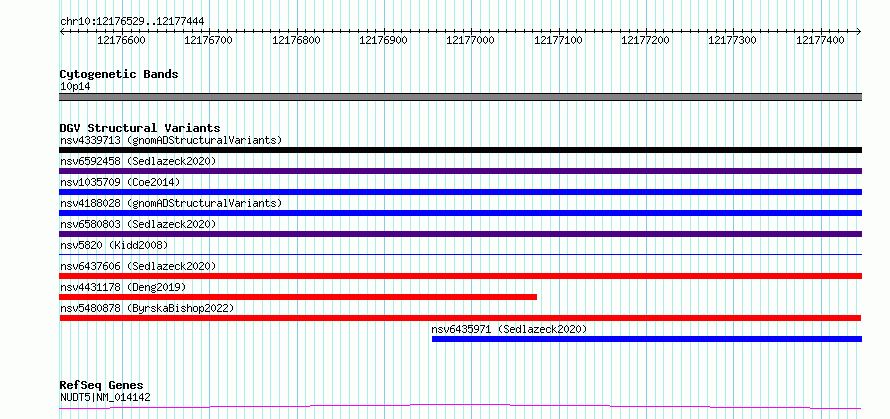Select the RefSeq Genes track title
Screen dimensions: 890x419
click(101, 386)
